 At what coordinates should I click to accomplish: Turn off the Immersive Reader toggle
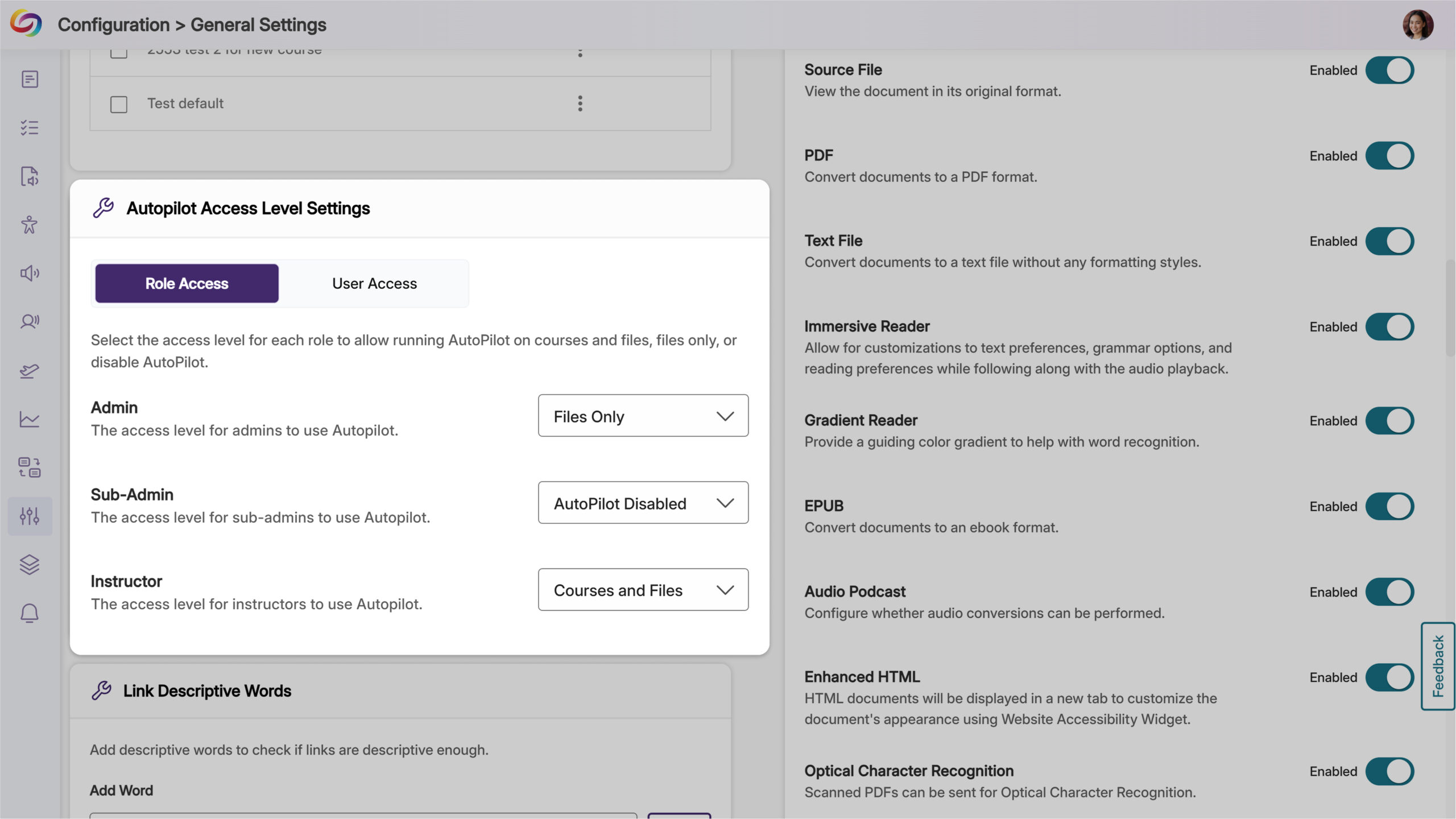[1389, 327]
